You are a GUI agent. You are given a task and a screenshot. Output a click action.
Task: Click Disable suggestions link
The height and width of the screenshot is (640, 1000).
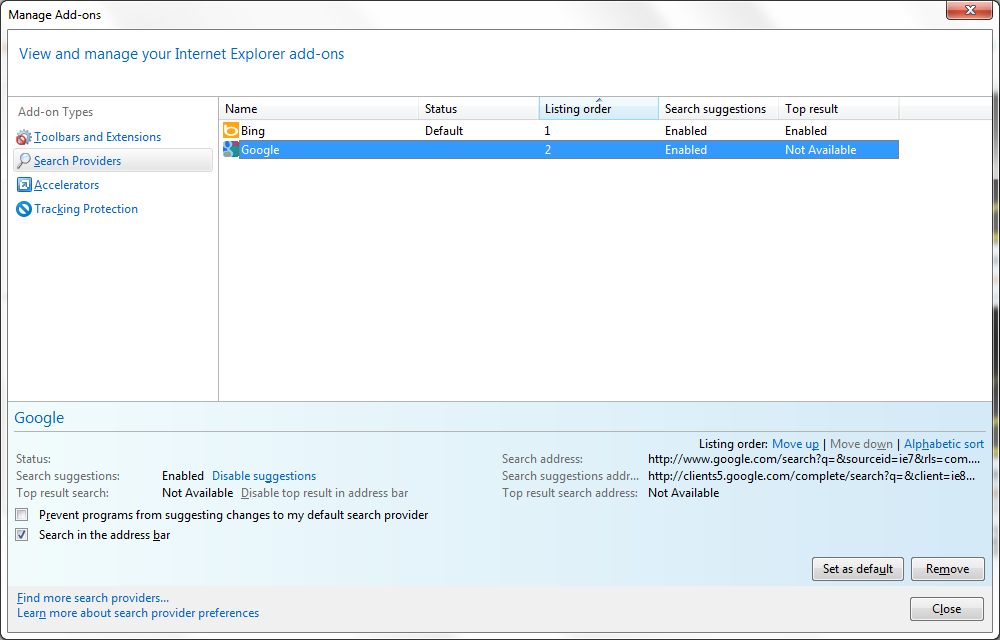click(x=264, y=476)
